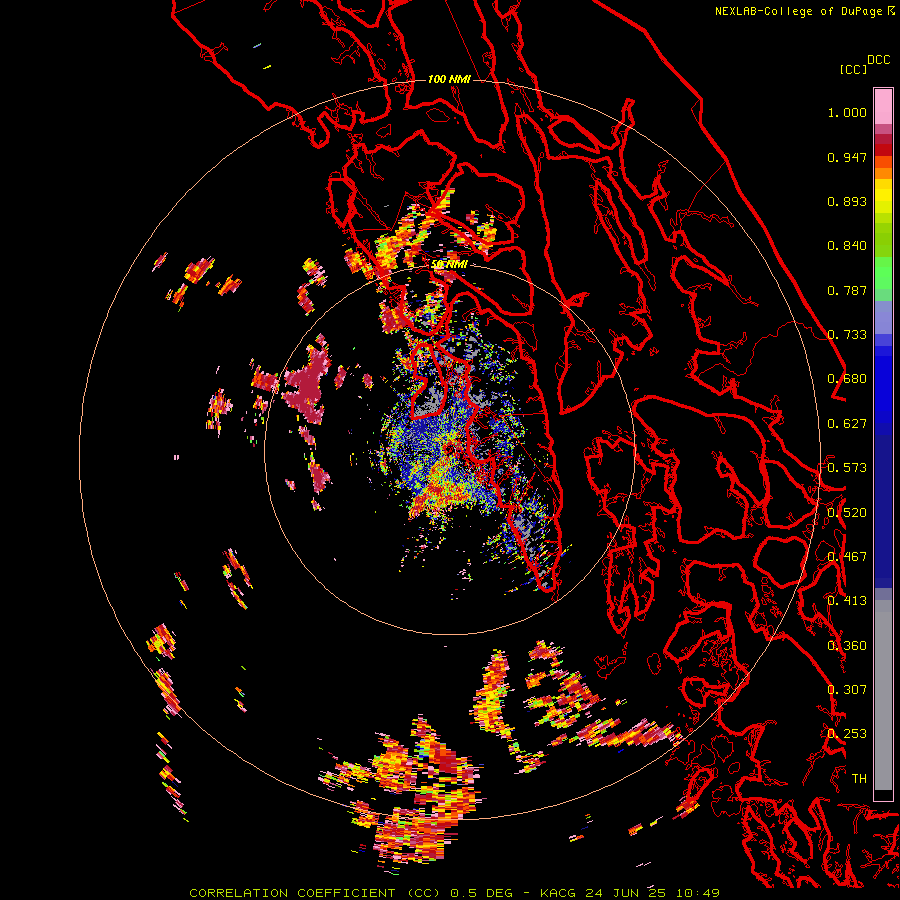Click the 0.840 scale value
This screenshot has height=900, width=900.
pos(847,246)
